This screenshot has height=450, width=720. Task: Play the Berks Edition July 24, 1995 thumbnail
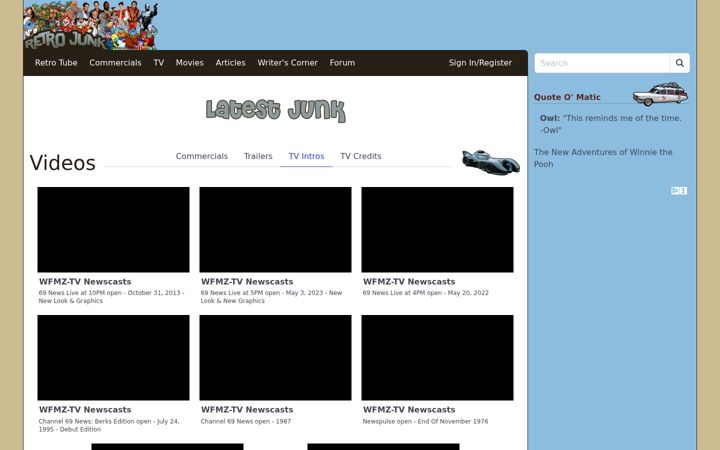pos(113,358)
